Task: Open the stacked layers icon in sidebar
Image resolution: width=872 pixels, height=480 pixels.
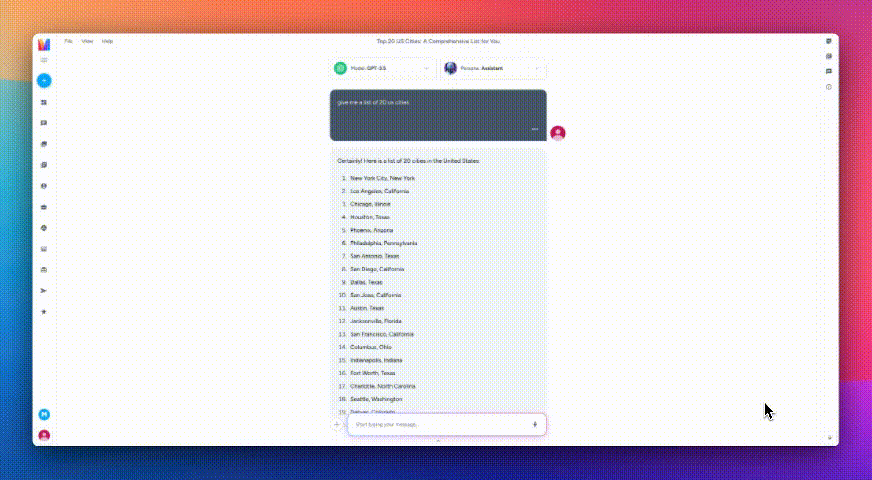Action: [44, 144]
